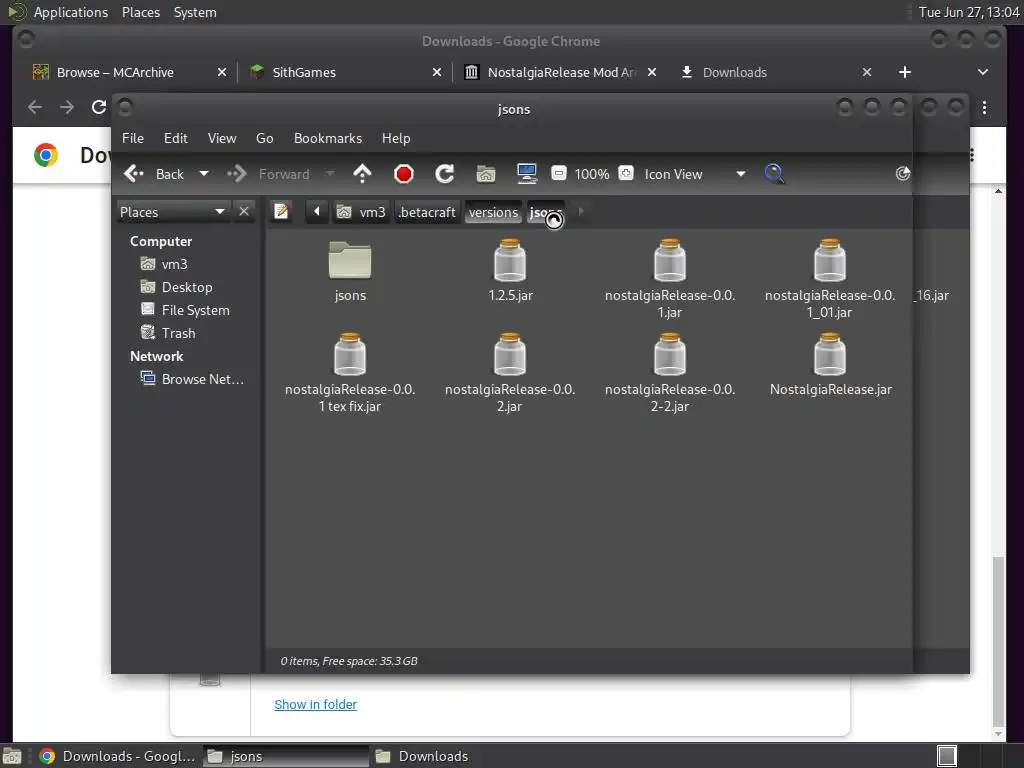
Task: Open the View menu
Action: click(222, 138)
